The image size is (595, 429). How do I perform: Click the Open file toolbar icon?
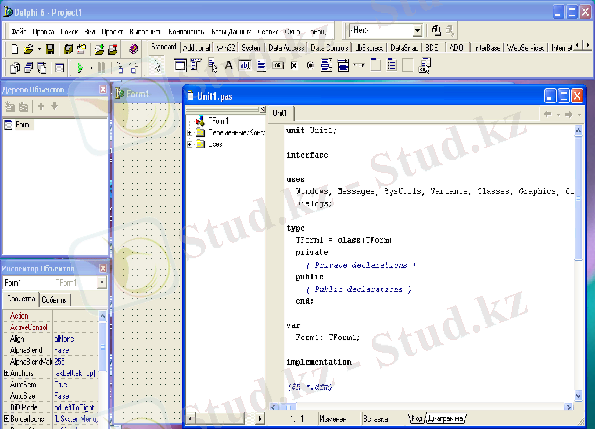[x=28, y=49]
